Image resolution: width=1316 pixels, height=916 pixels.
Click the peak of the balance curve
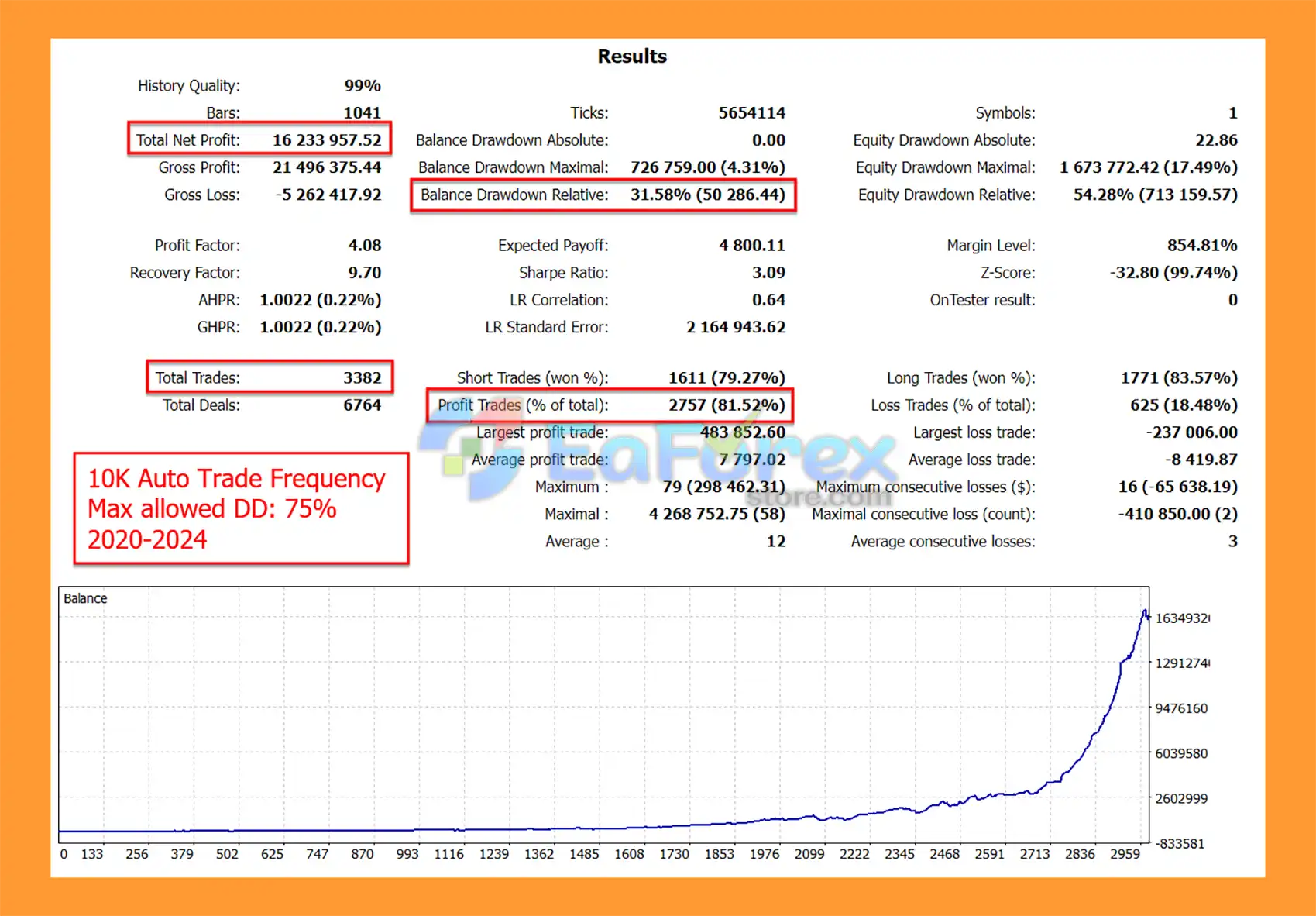(x=1145, y=612)
